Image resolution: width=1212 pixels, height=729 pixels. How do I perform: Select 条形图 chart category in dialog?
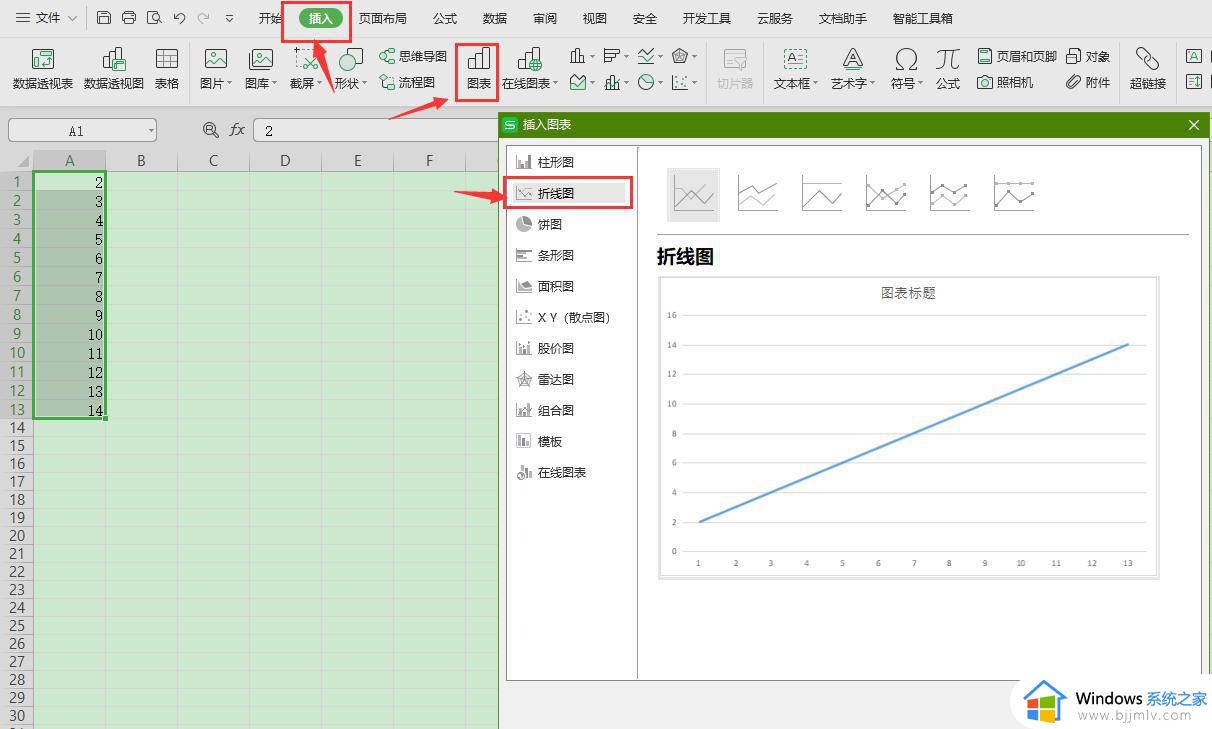[571, 255]
